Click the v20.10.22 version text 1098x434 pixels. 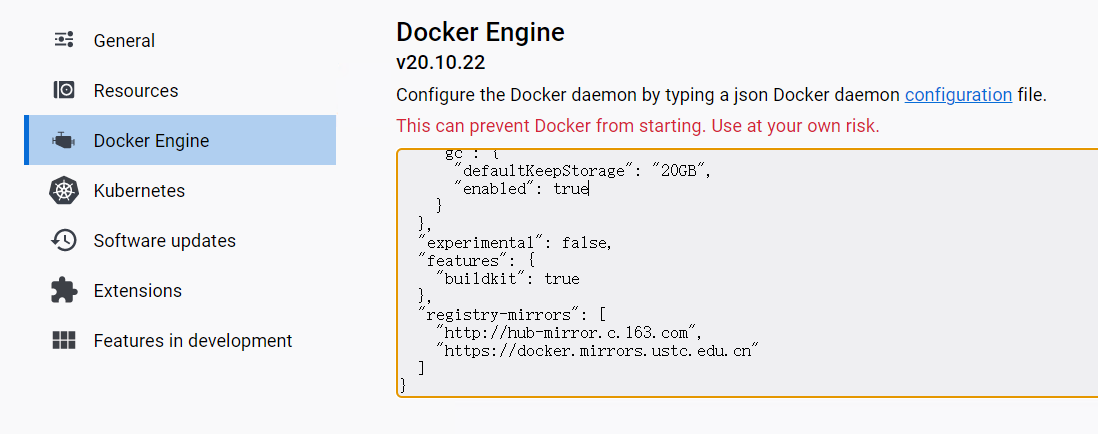(x=440, y=62)
